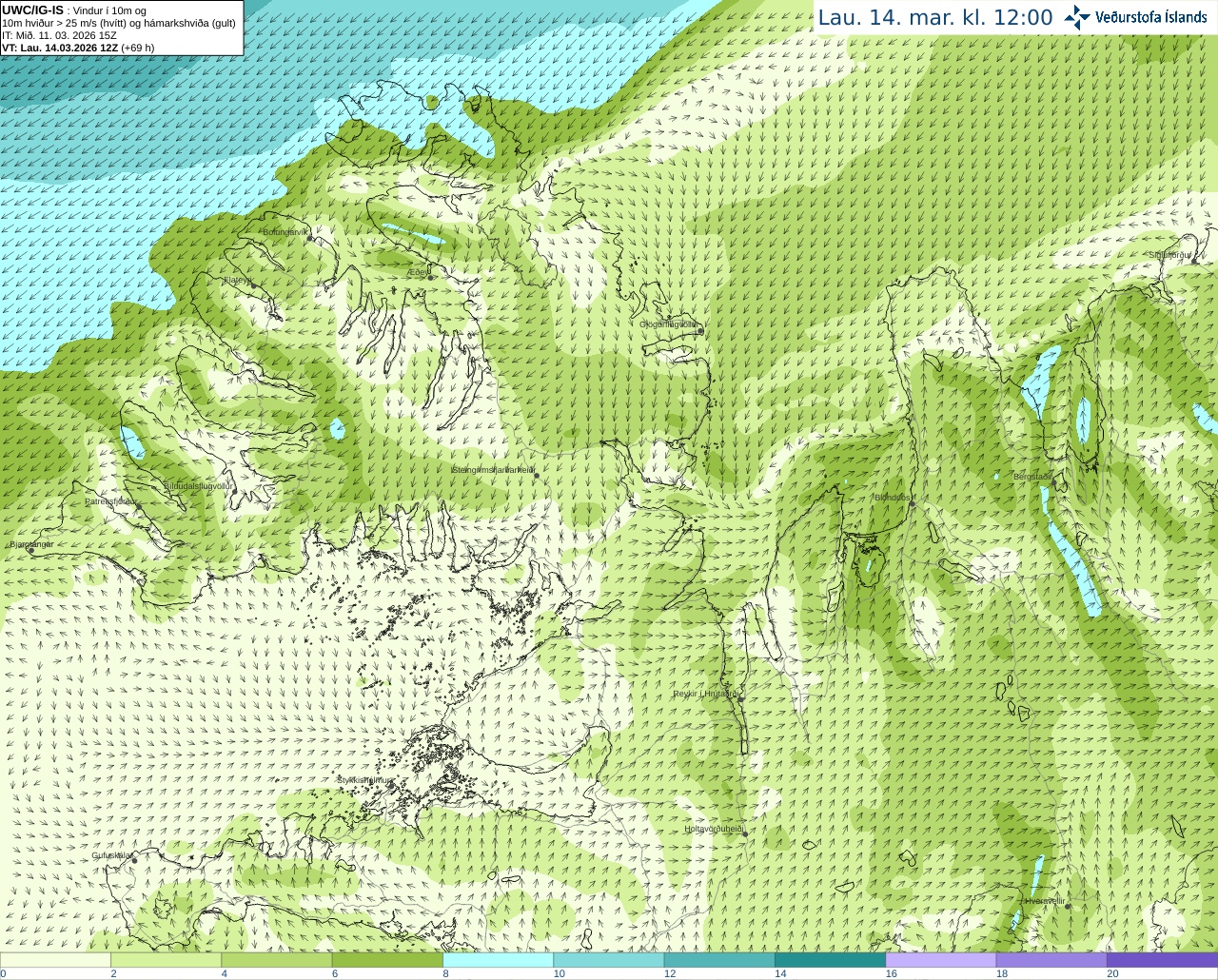
Task: Click the legend value '16'
Action: click(892, 973)
